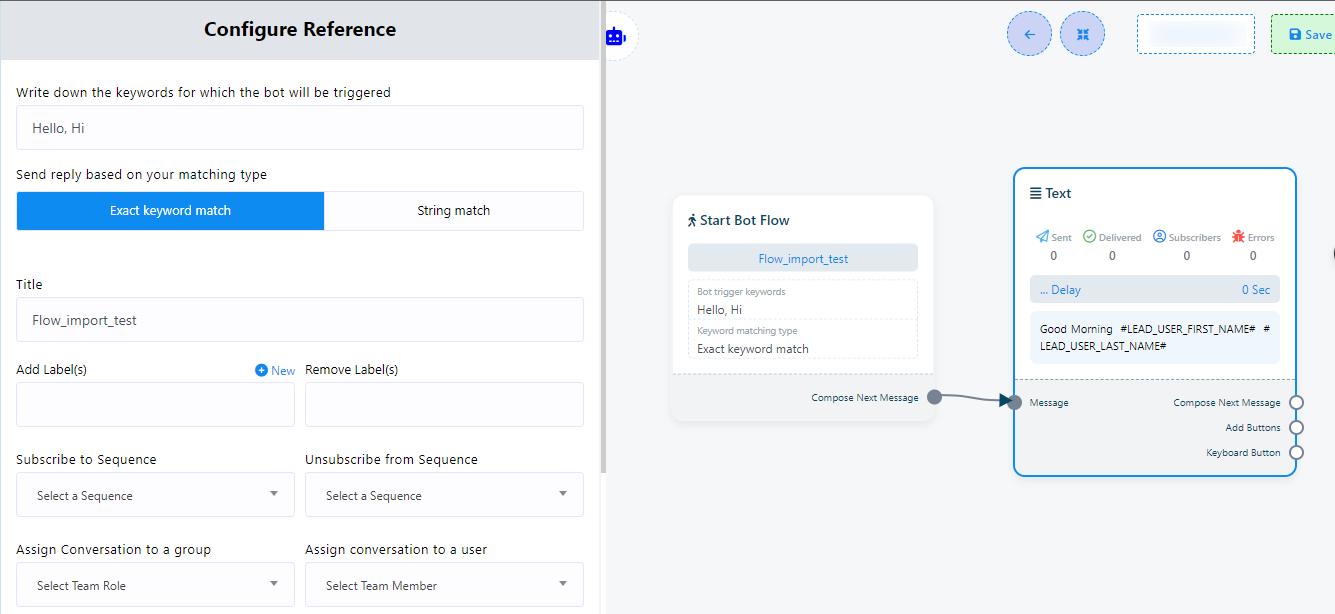Switch to String match option
Image resolution: width=1335 pixels, height=614 pixels.
click(x=453, y=211)
